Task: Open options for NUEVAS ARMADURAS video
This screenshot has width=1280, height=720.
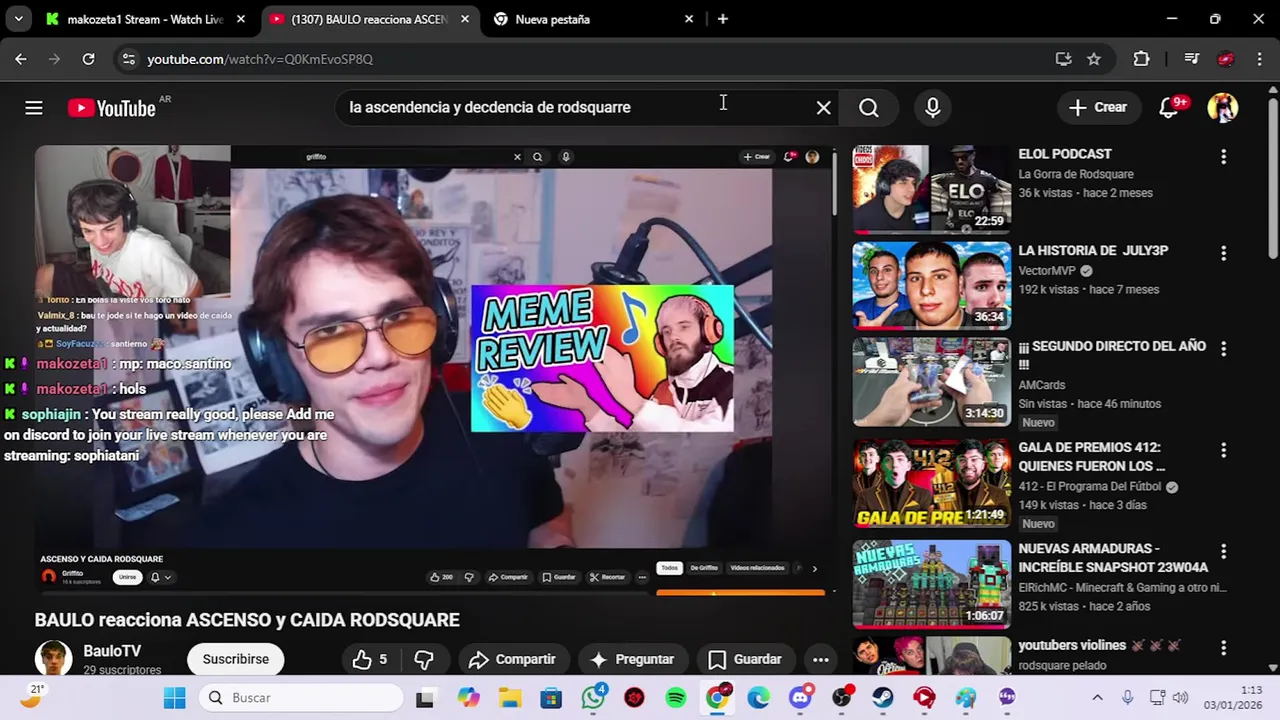Action: (1223, 551)
